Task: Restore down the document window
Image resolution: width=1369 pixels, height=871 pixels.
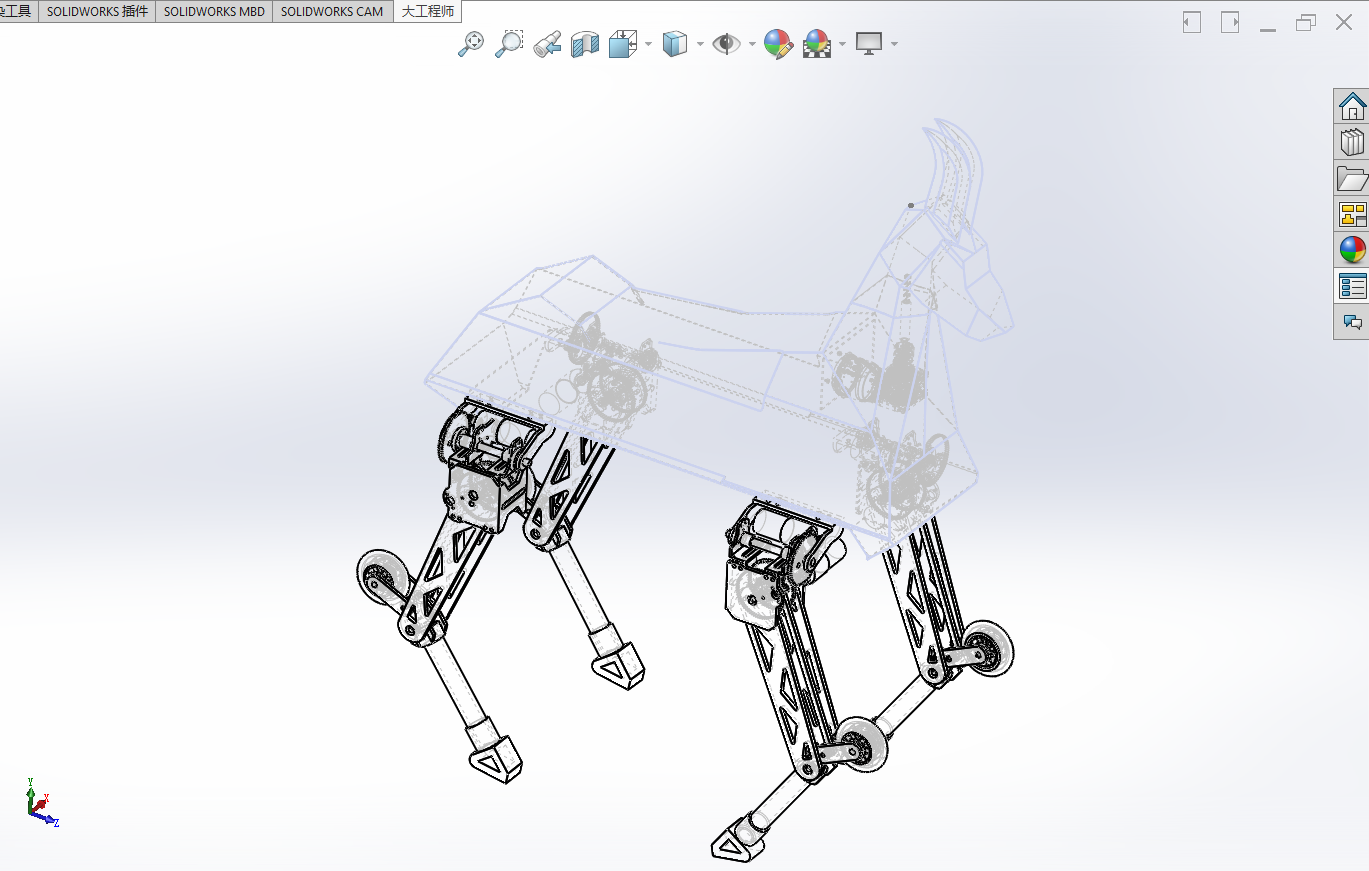Action: (x=1306, y=22)
